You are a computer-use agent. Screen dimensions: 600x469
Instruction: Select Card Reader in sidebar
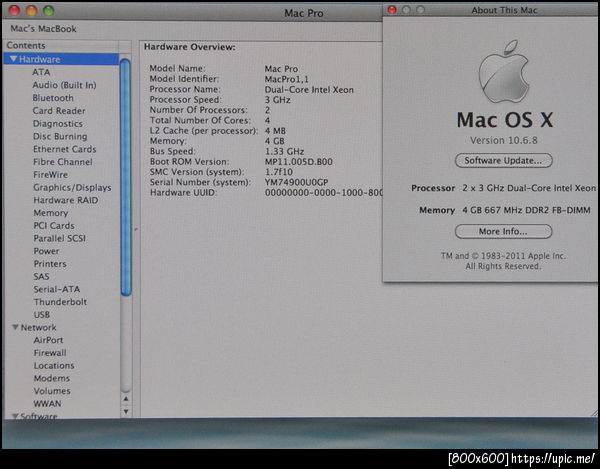tap(59, 111)
